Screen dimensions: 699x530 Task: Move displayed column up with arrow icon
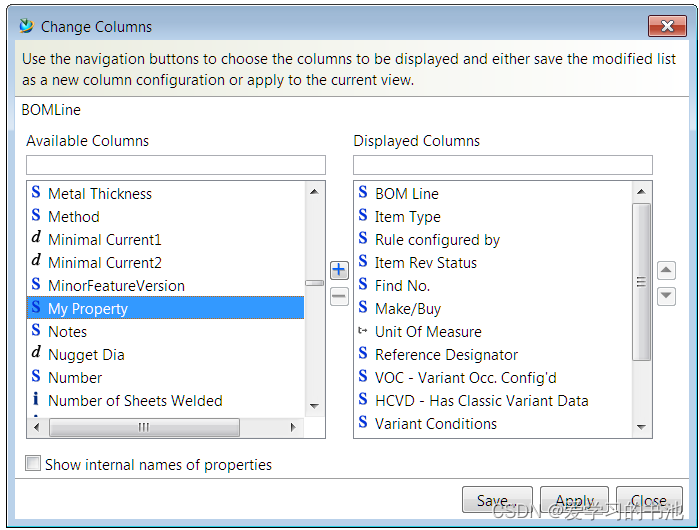[x=666, y=270]
